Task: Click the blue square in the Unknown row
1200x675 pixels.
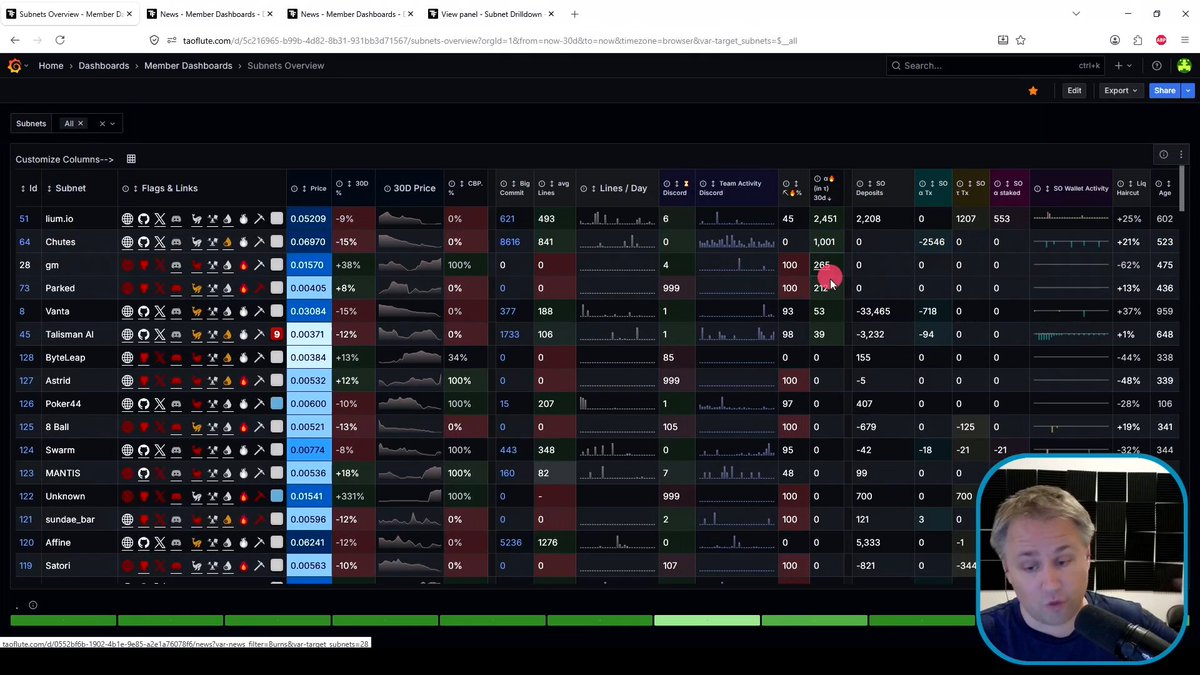Action: click(x=277, y=496)
